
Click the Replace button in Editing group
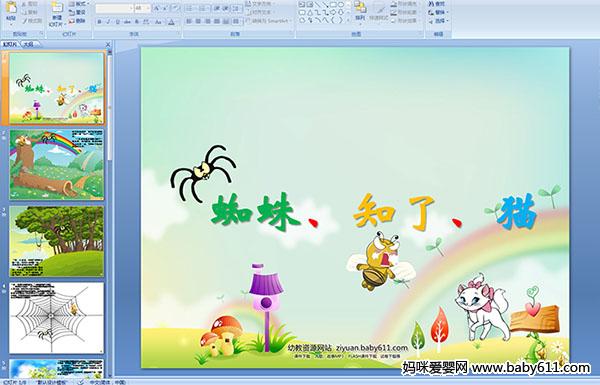pyautogui.click(x=437, y=13)
